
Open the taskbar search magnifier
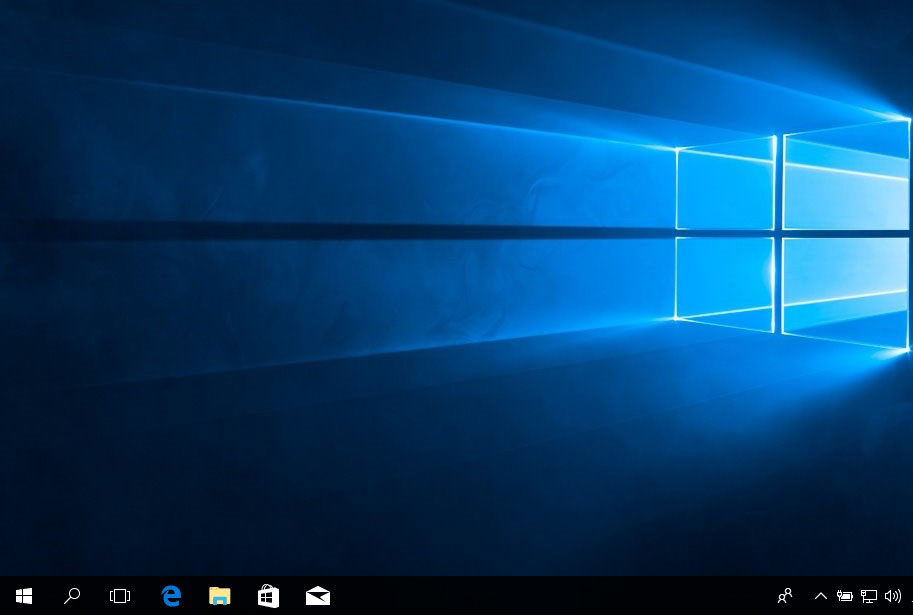pyautogui.click(x=72, y=596)
